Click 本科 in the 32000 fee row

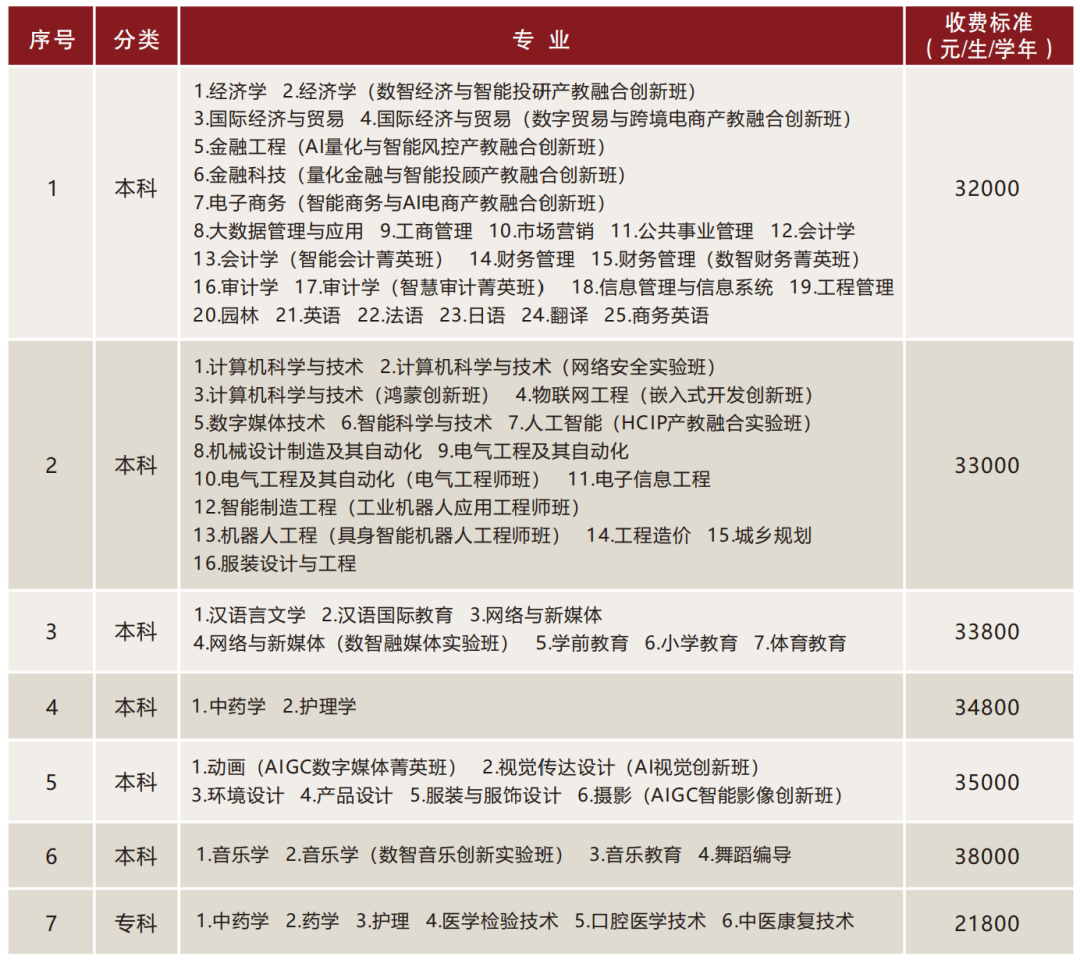coord(136,188)
